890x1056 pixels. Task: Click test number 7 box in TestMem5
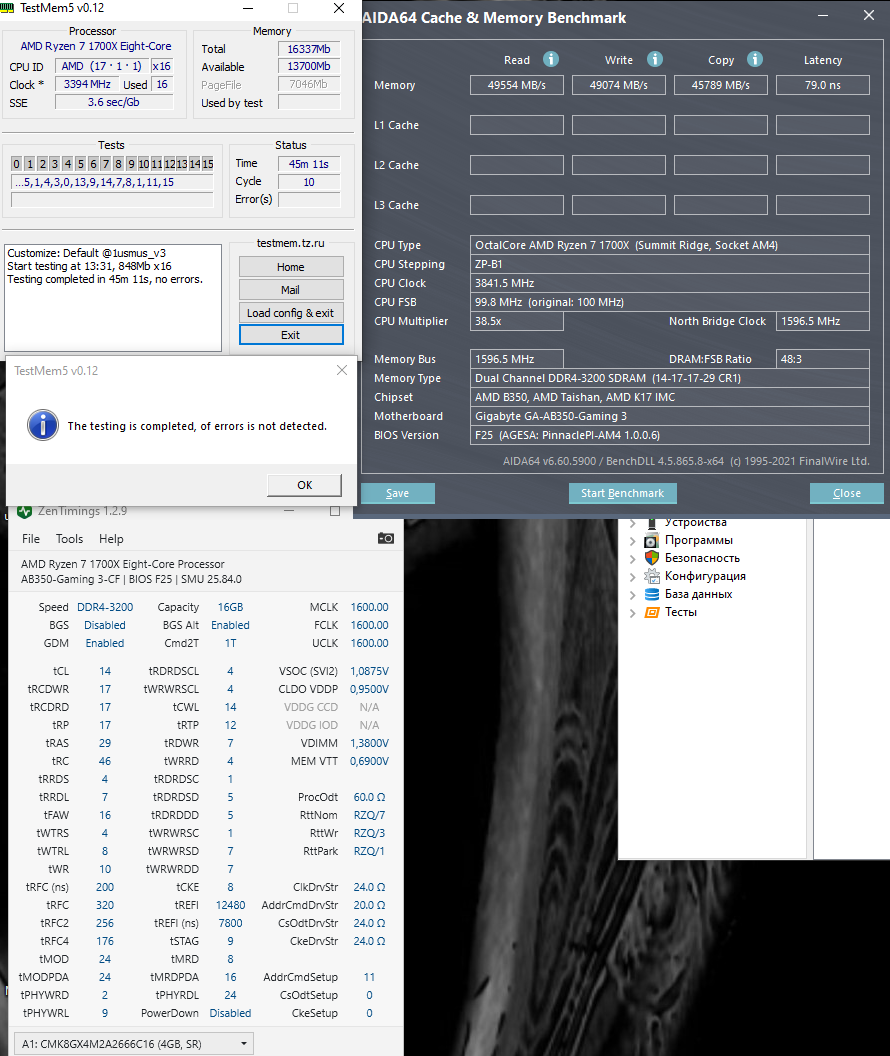tap(106, 164)
